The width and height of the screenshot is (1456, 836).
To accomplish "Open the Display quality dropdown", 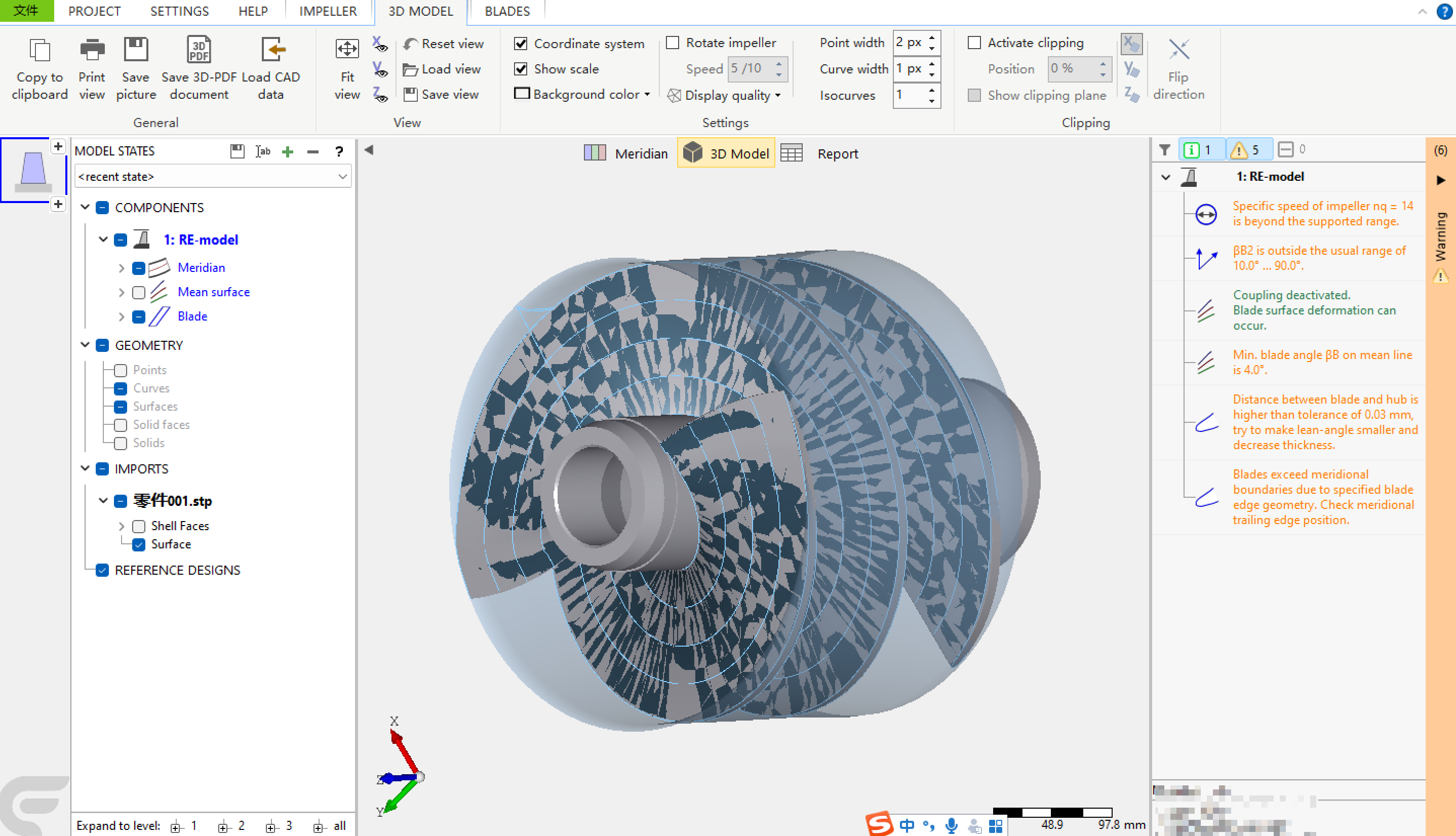I will click(727, 95).
